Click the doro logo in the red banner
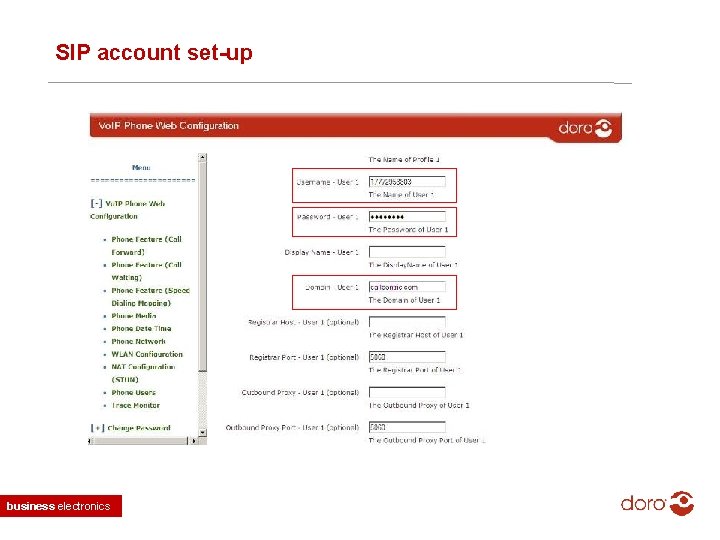This screenshot has height=540, width=720. point(585,128)
